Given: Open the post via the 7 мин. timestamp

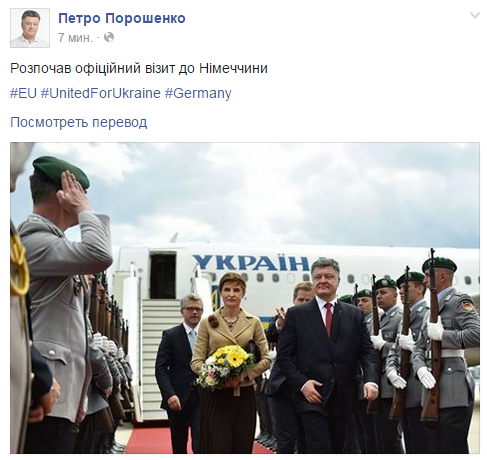Looking at the screenshot, I should pos(75,38).
